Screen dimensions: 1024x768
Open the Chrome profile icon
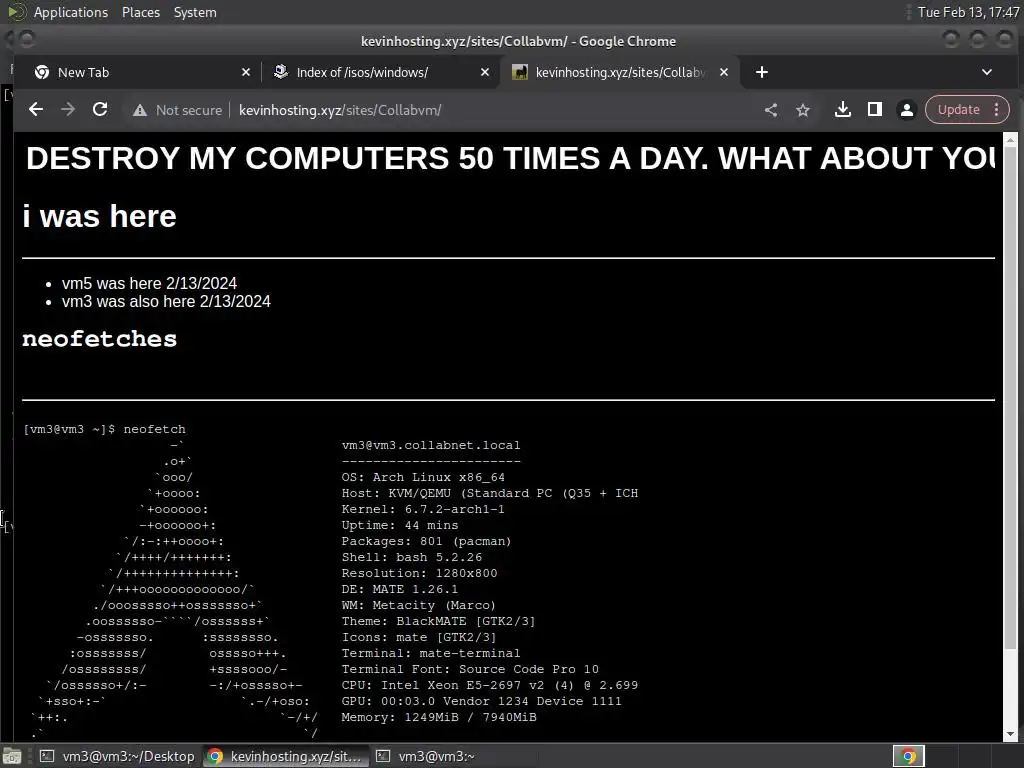click(x=907, y=110)
